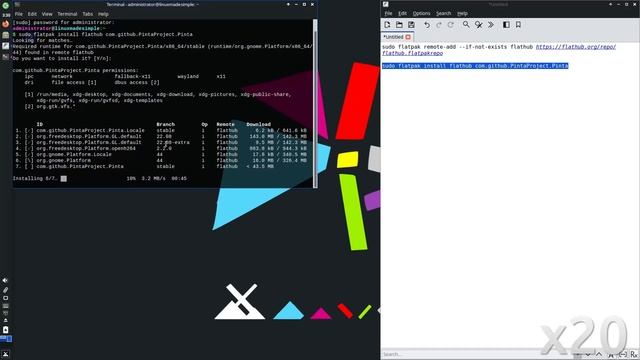Viewport: 640px width, 360px height.
Task: Click the terminal window's vertical scrollbar
Action: click(x=315, y=103)
